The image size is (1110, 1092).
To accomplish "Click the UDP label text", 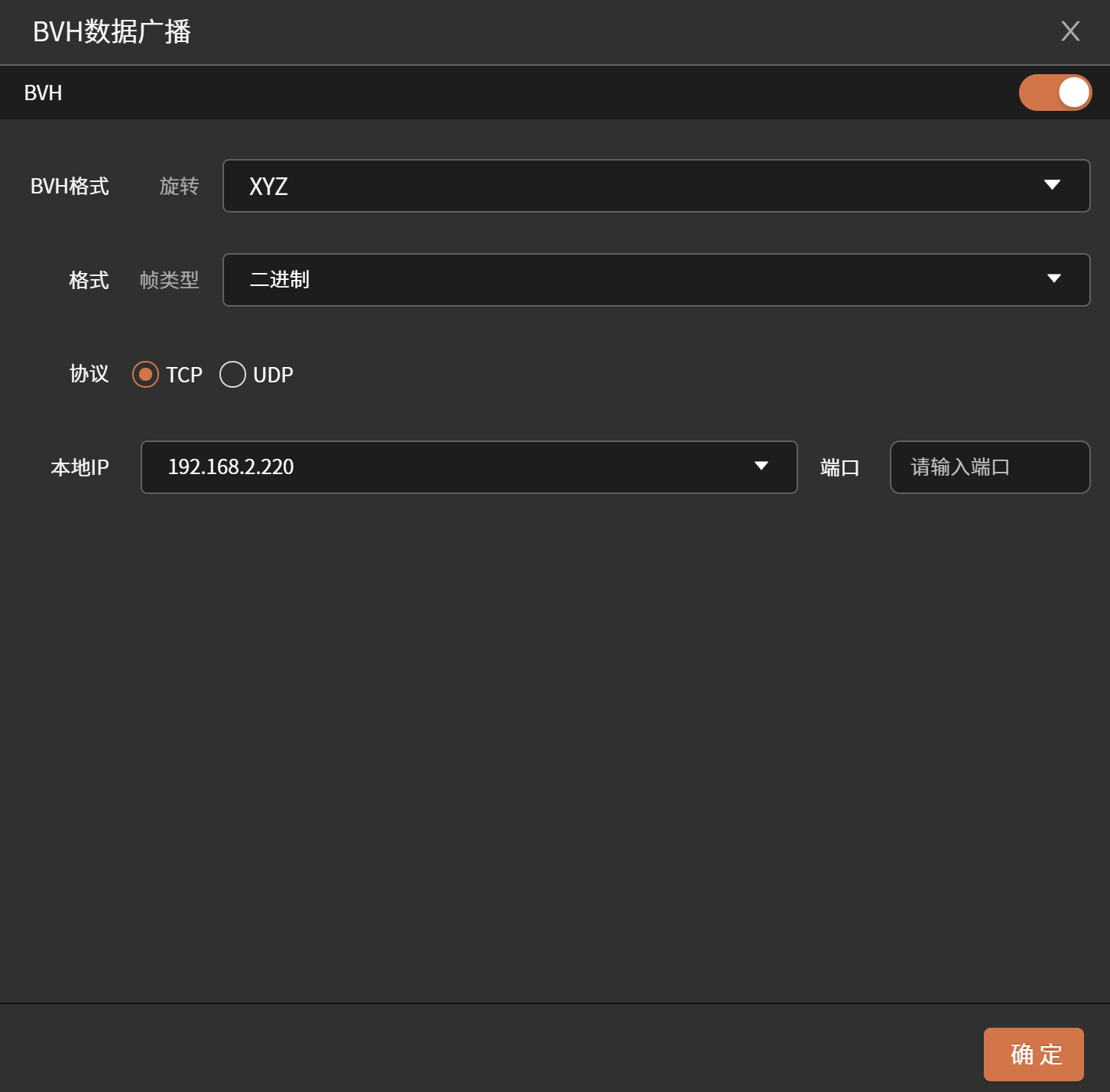I will [x=273, y=375].
